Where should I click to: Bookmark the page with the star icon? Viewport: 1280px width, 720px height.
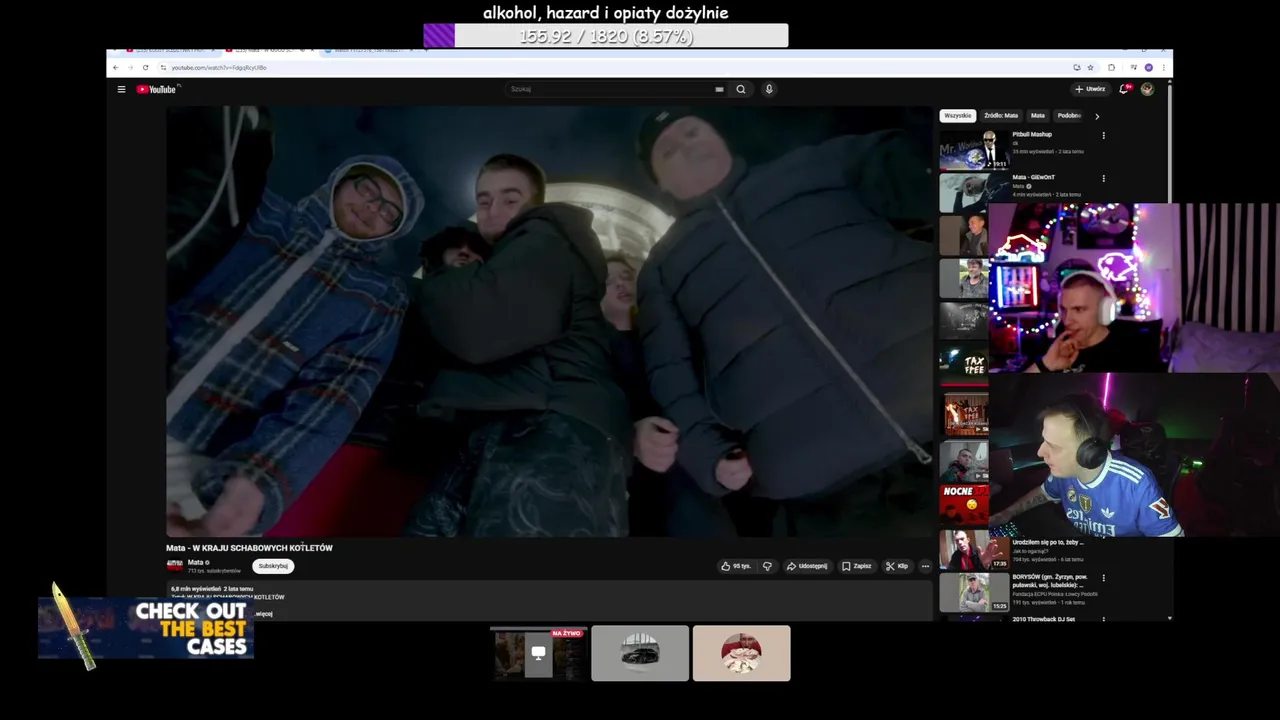click(1091, 67)
